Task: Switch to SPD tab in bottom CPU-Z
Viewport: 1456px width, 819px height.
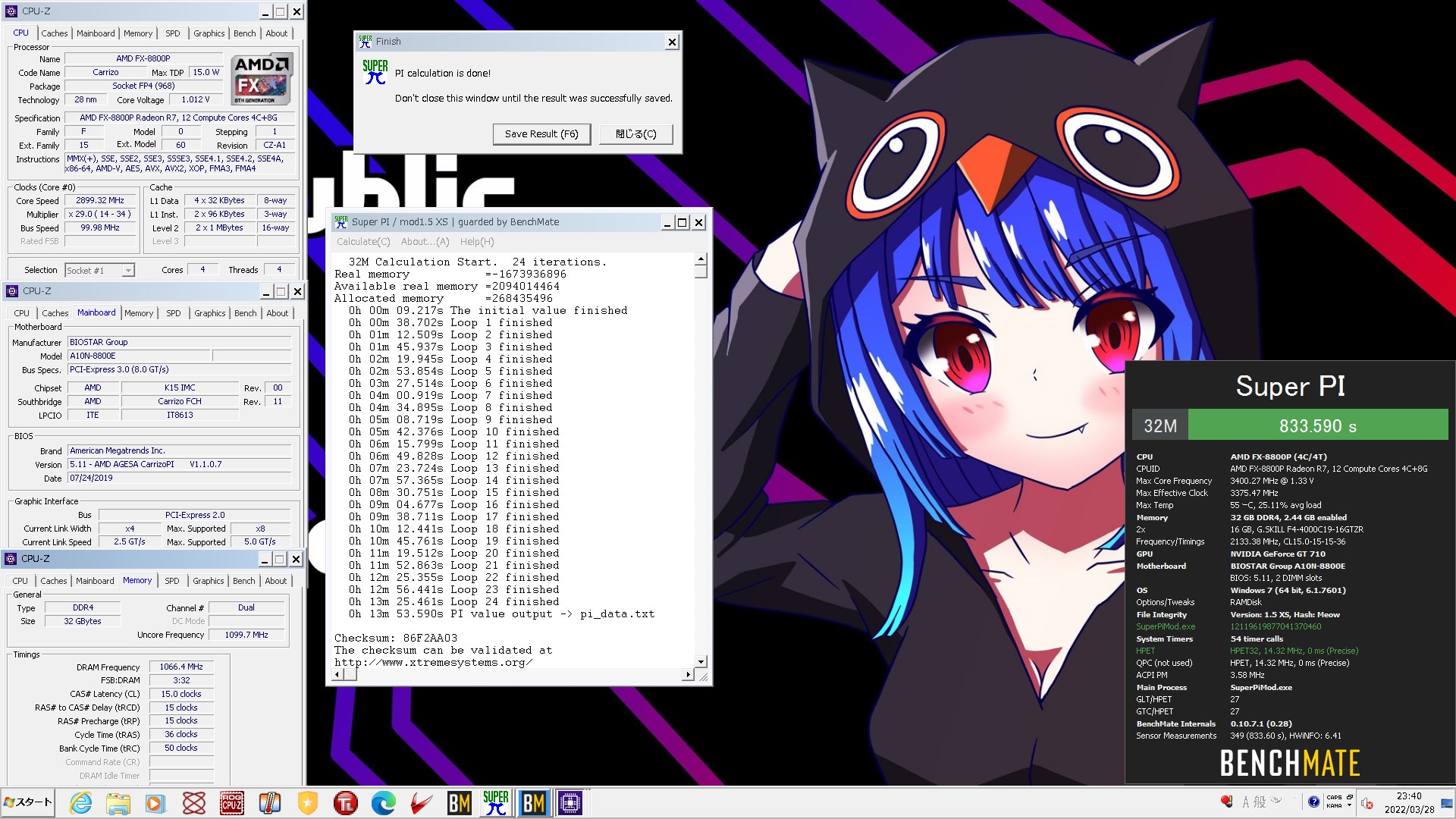Action: click(172, 581)
